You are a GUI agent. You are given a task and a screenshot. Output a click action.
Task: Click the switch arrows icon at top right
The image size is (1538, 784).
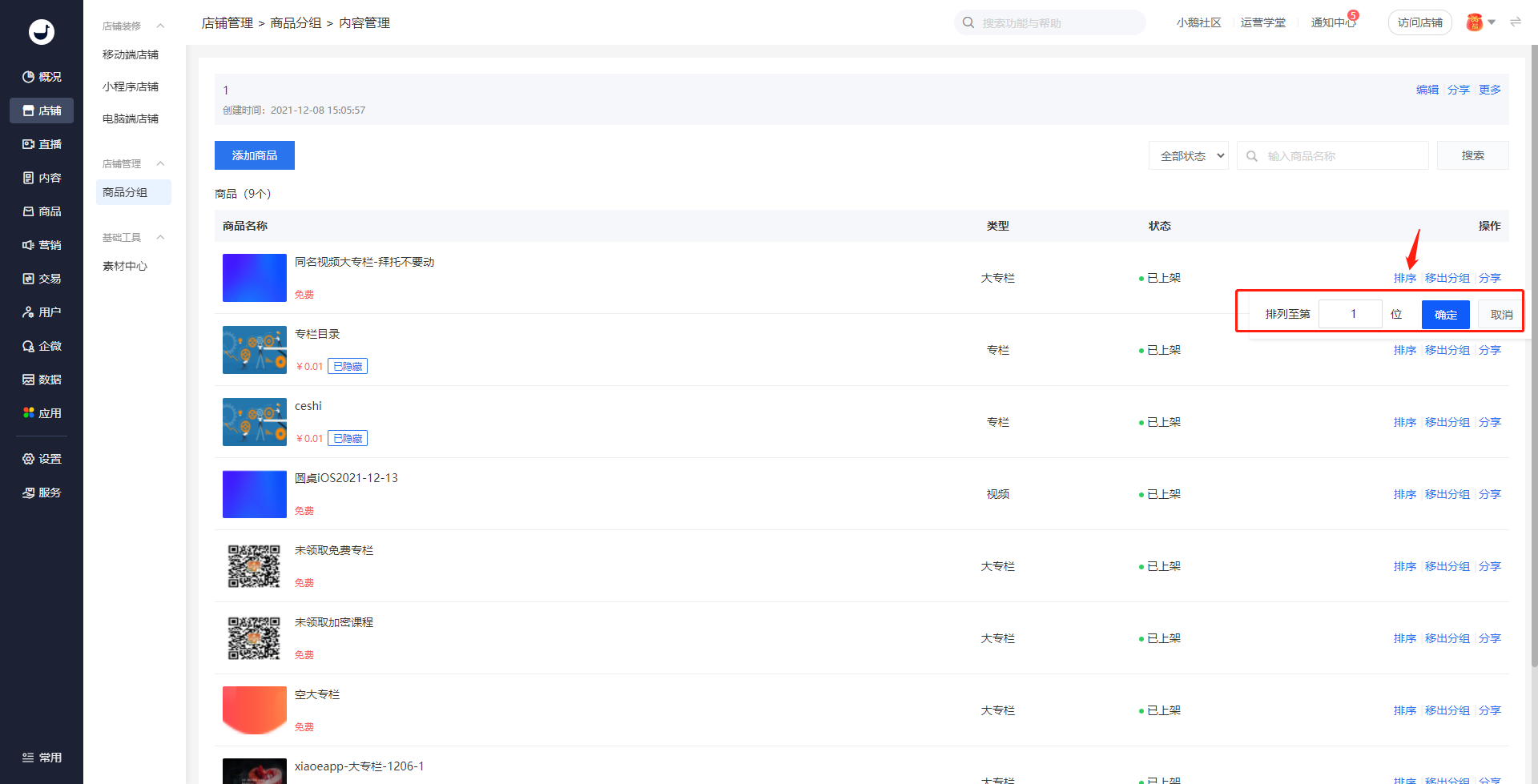pos(1515,22)
